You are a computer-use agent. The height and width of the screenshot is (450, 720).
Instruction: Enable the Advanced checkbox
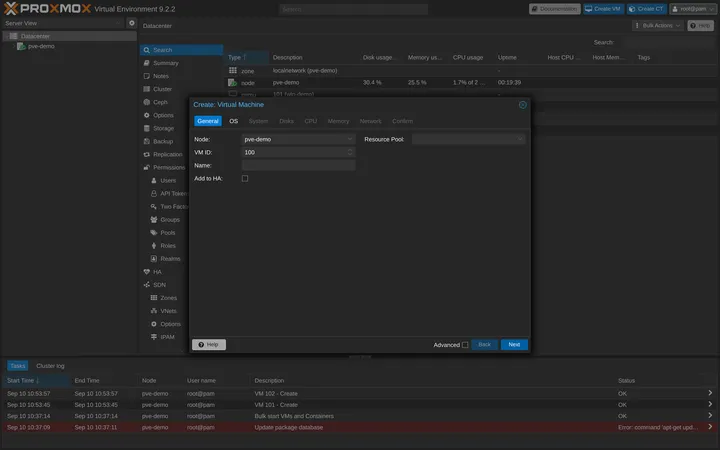coord(465,344)
